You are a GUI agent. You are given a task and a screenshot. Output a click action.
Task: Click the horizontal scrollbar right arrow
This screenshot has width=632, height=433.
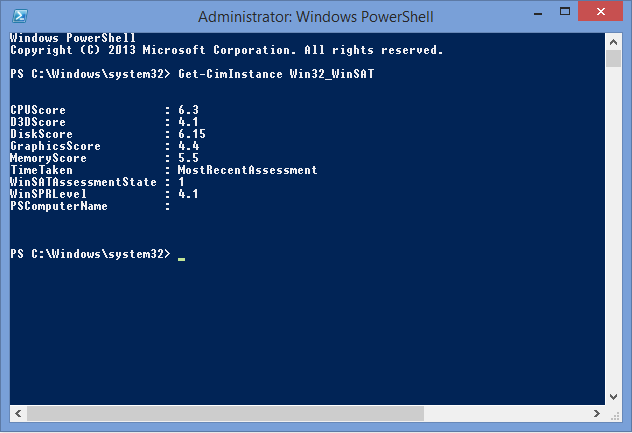coord(597,413)
